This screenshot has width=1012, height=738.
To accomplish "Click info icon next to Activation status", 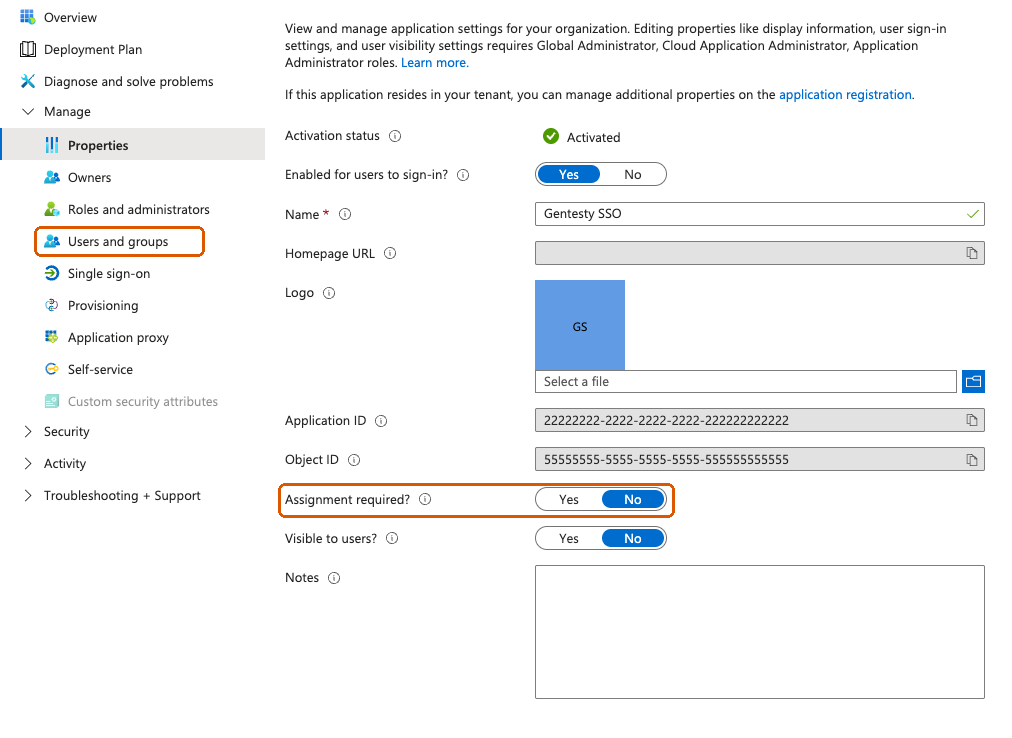I will (x=395, y=136).
